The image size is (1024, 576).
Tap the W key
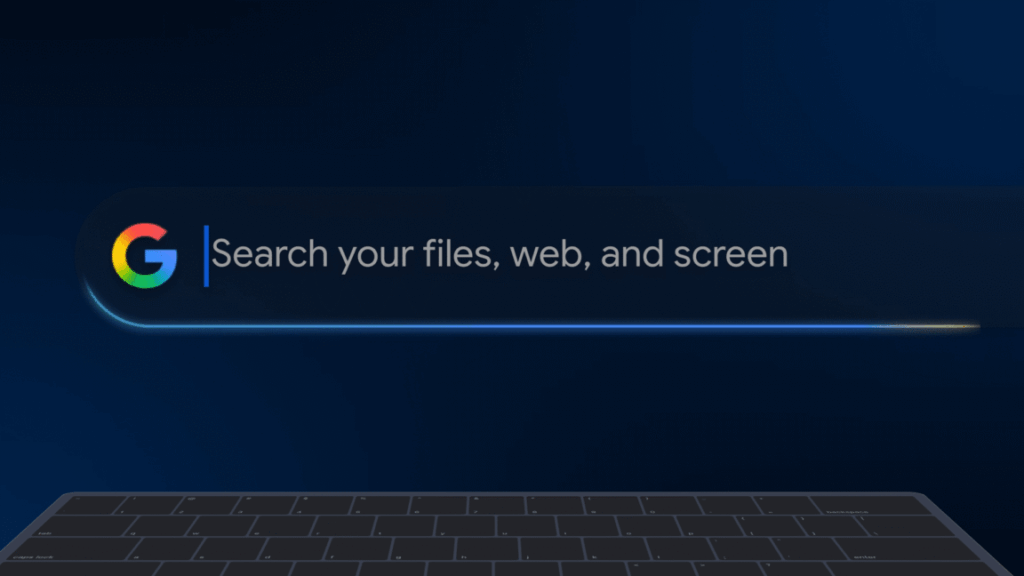(223, 525)
